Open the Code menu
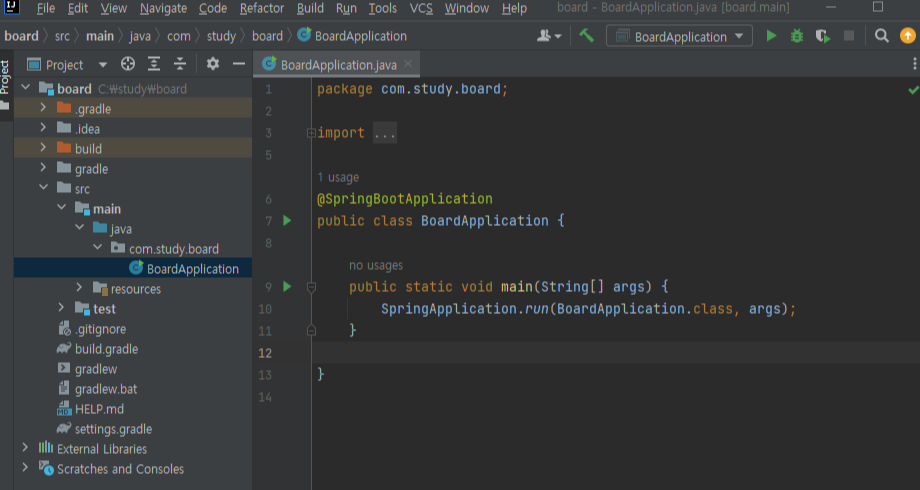Viewport: 920px width, 490px height. (212, 8)
